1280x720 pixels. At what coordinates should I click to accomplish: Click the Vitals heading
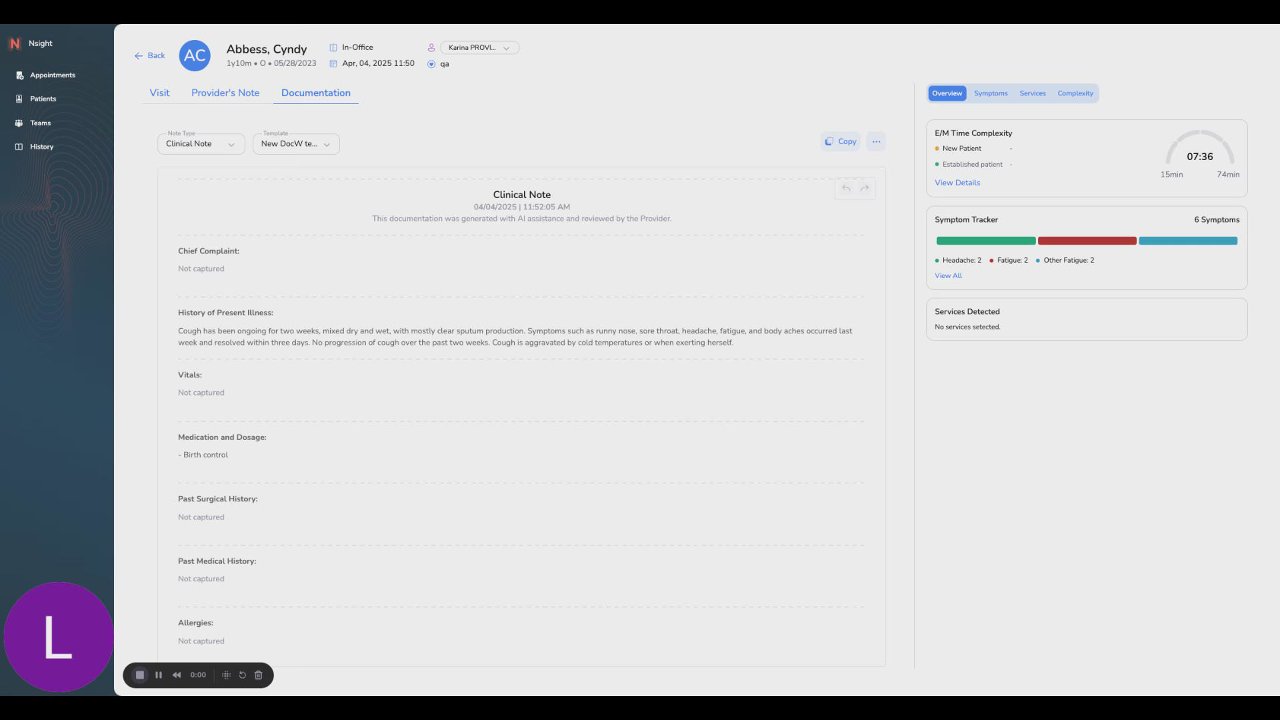[190, 375]
